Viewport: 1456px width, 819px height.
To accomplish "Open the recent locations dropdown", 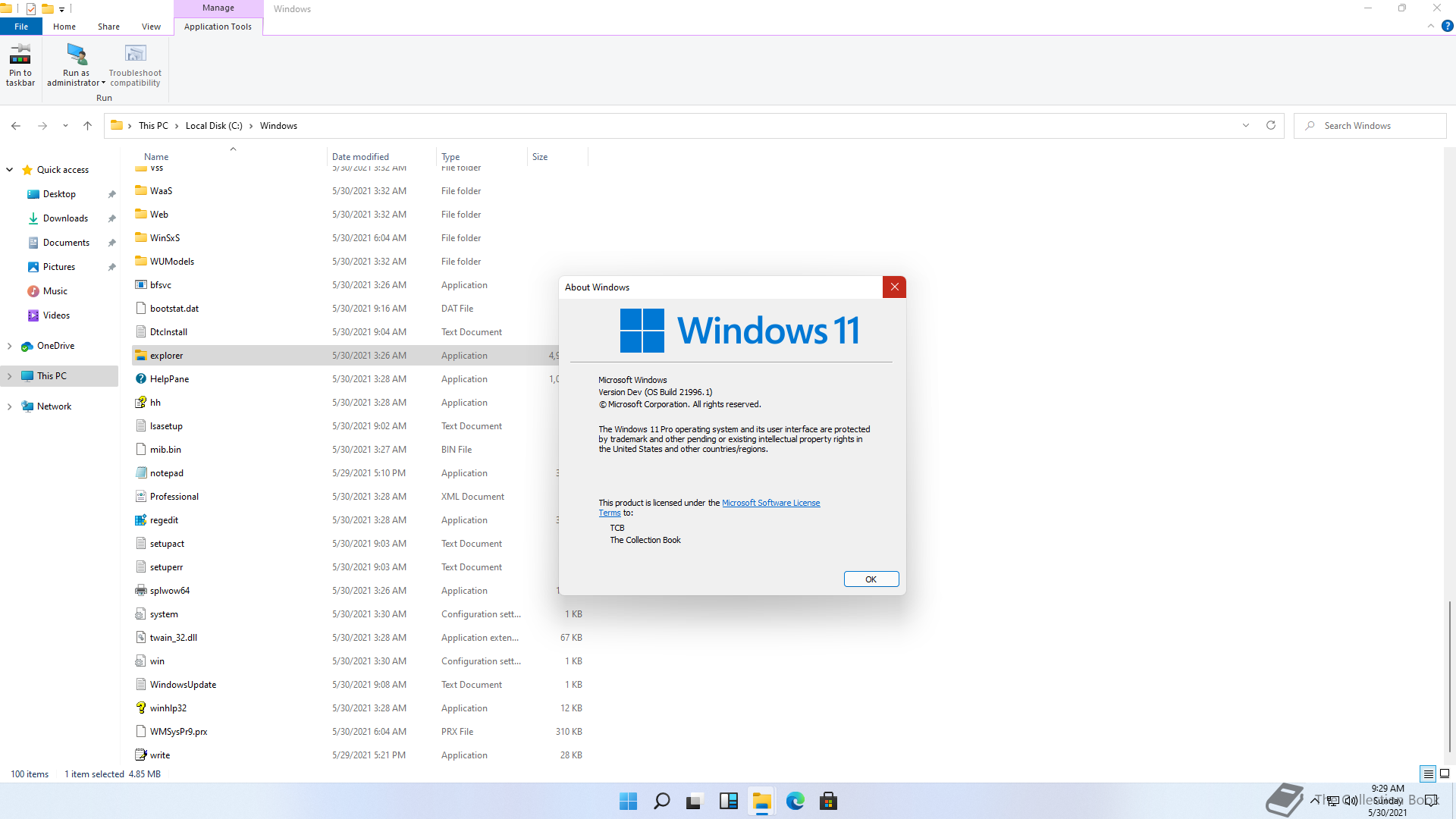I will coord(65,126).
